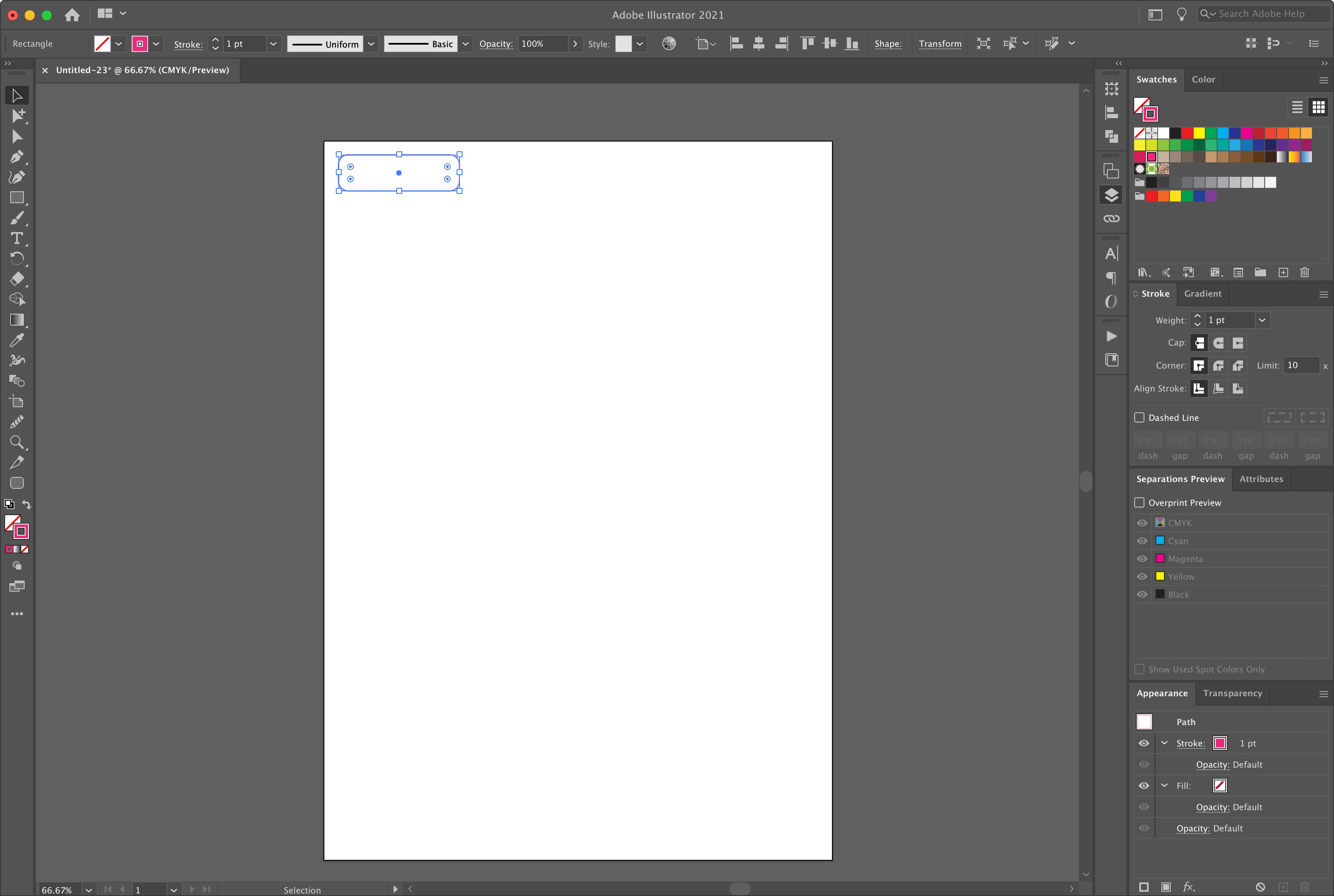1334x896 pixels.
Task: Click Vertical Align Top icon
Action: point(807,43)
